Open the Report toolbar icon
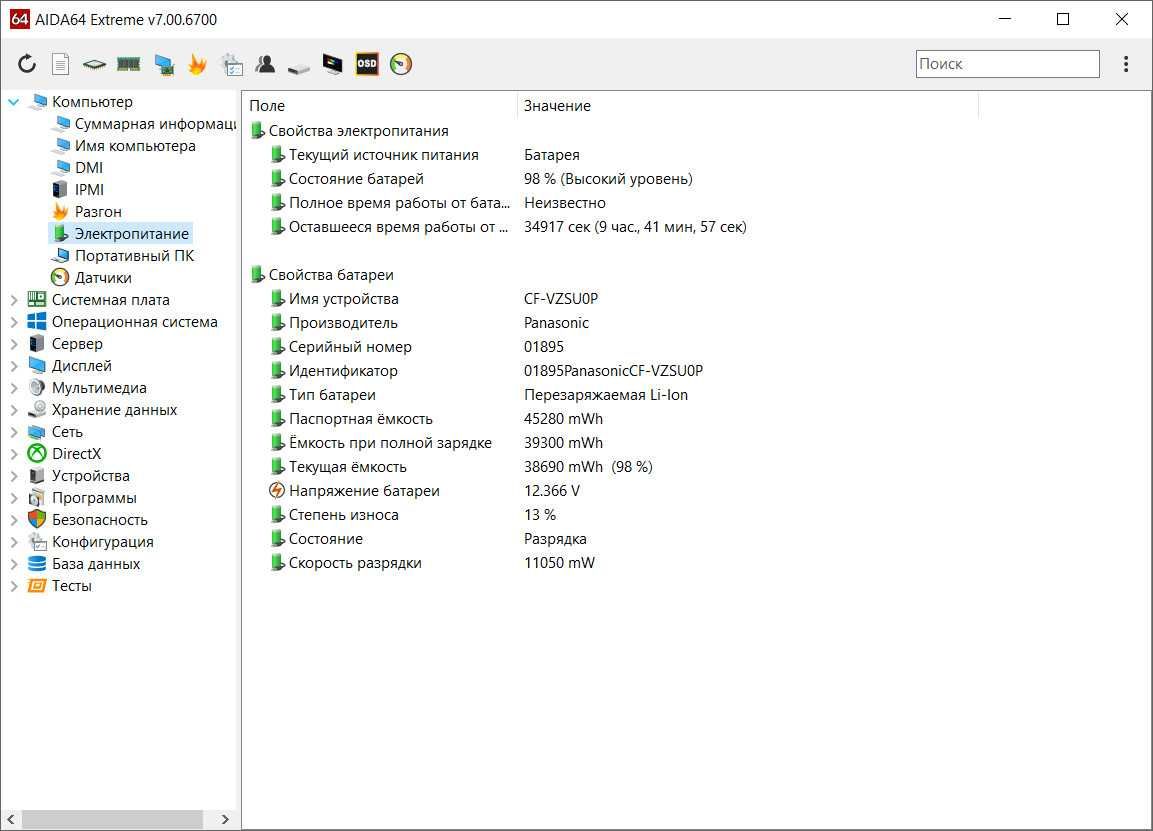The image size is (1153, 831). click(60, 64)
